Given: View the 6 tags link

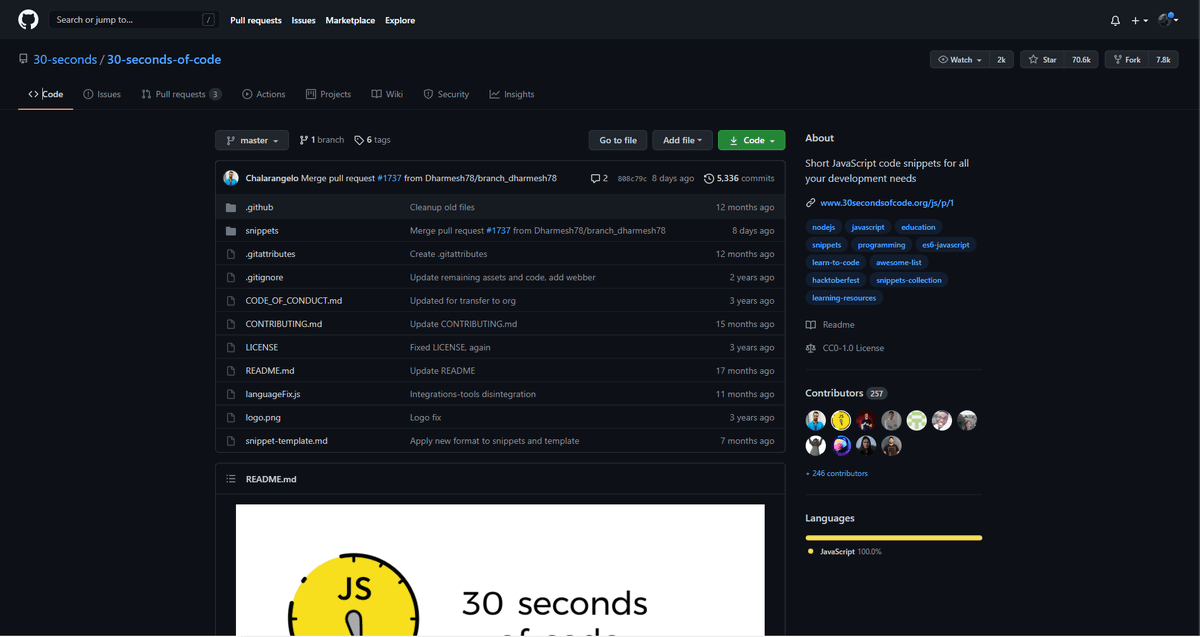Looking at the screenshot, I should tap(373, 140).
